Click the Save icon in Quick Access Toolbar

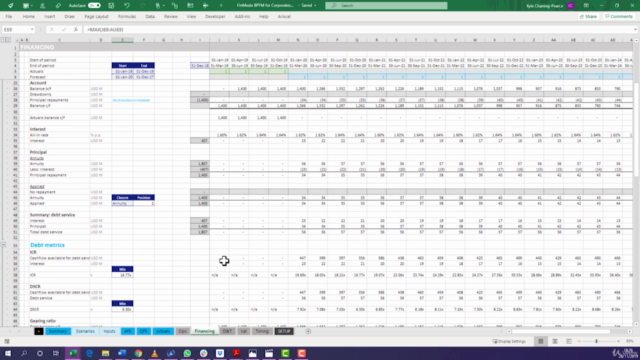111,6
